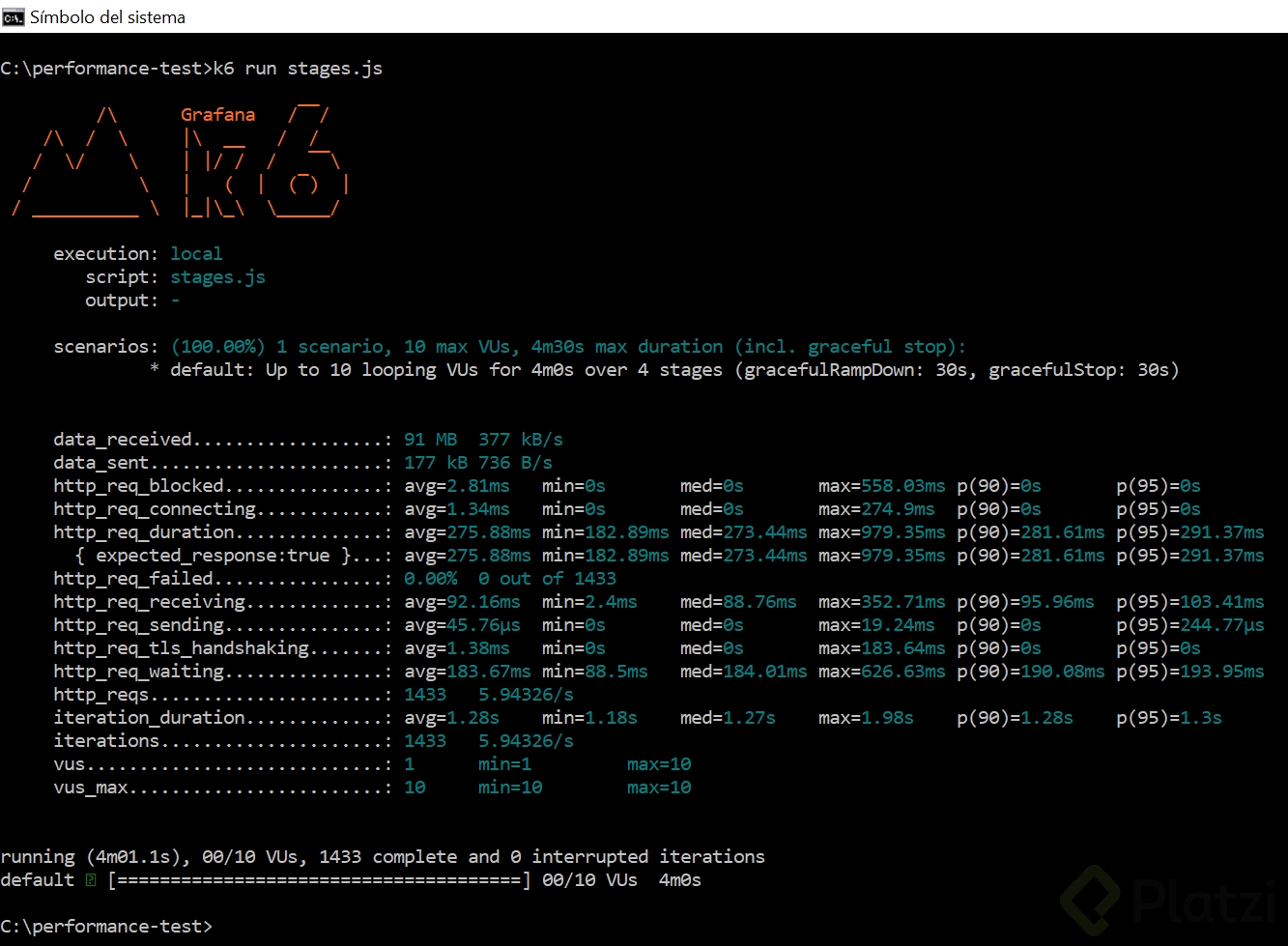Select "p(95)=291.37ms" in the expected_response row
1288x946 pixels.
[x=1190, y=556]
